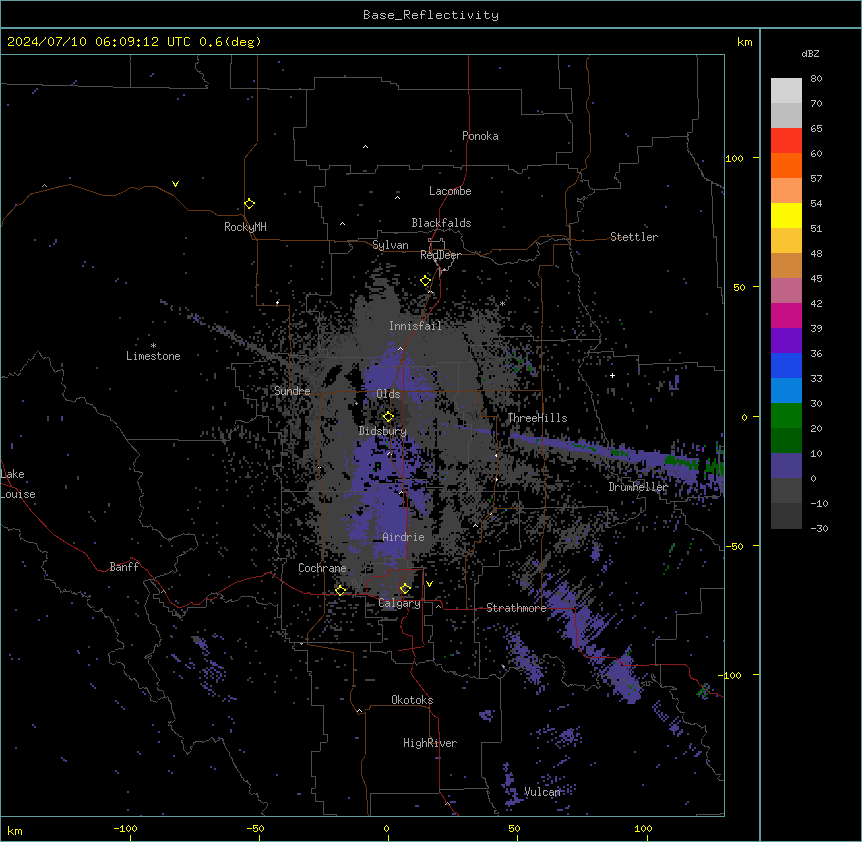This screenshot has width=862, height=842.
Task: Click the Ponoka city label
Action: coord(480,136)
